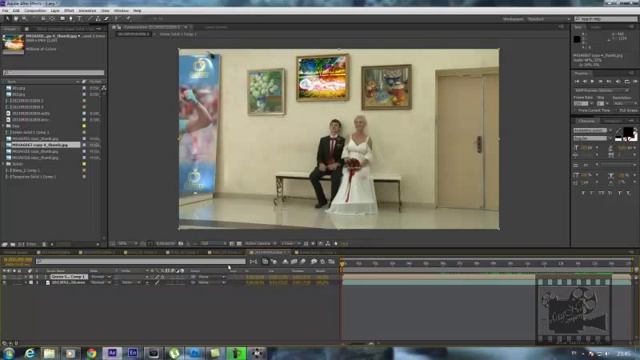Toggle the loop option in Preview panel
This screenshot has width=640, height=360.
coord(627,82)
